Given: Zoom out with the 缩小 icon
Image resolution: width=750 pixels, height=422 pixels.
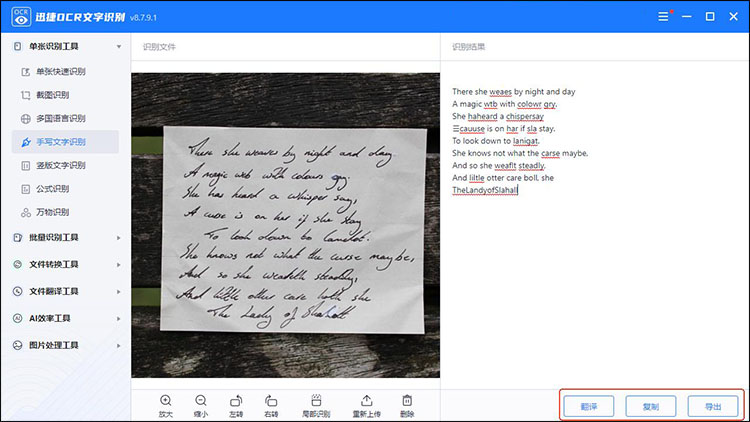Looking at the screenshot, I should click(201, 400).
